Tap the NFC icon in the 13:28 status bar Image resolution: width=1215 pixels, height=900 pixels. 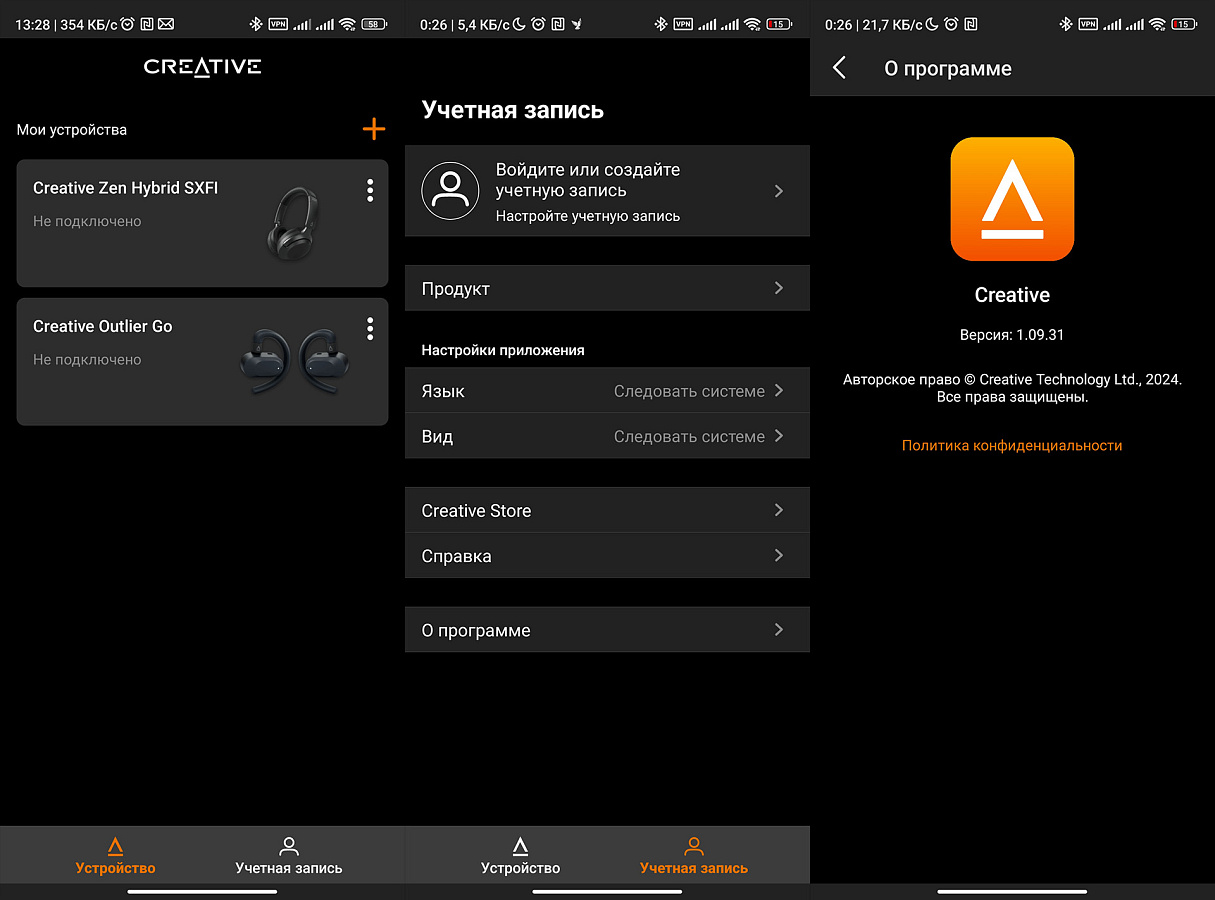click(147, 24)
